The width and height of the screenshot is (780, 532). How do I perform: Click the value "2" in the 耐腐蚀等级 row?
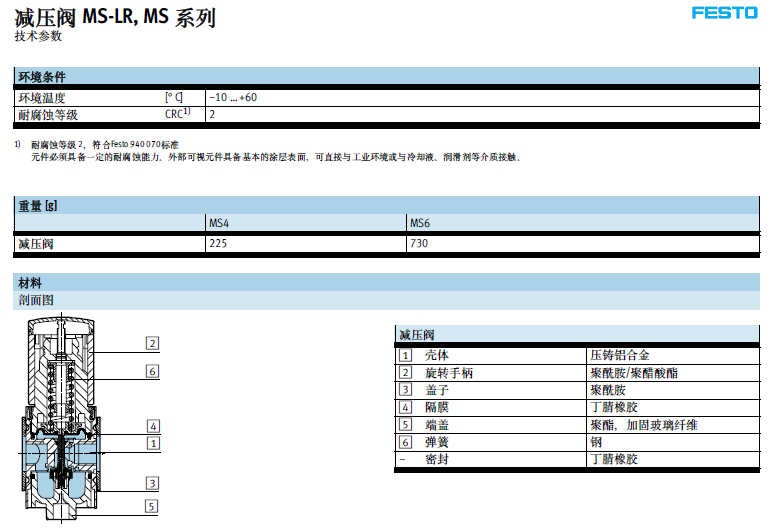212,114
